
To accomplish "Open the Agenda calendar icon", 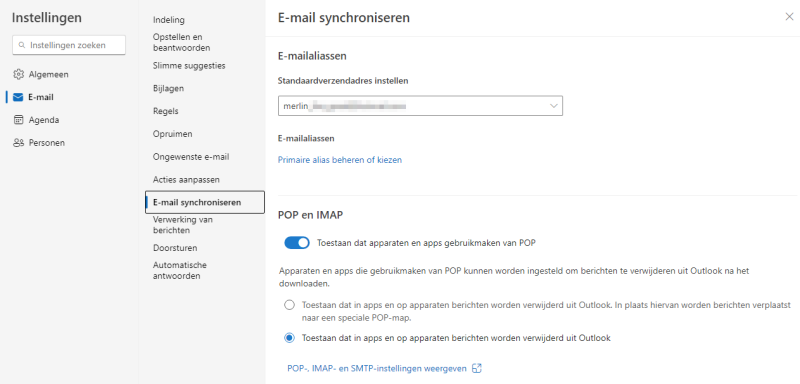I will coord(19,120).
